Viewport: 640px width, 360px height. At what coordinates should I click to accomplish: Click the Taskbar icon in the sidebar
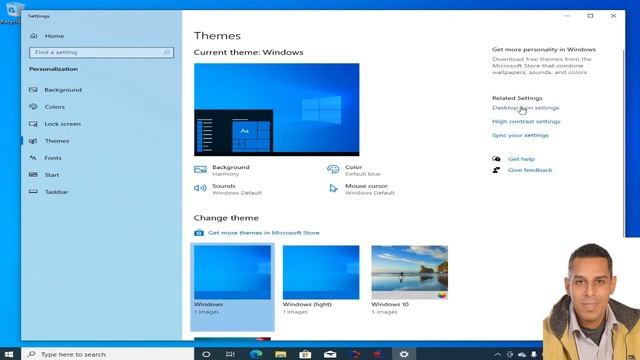[33, 192]
